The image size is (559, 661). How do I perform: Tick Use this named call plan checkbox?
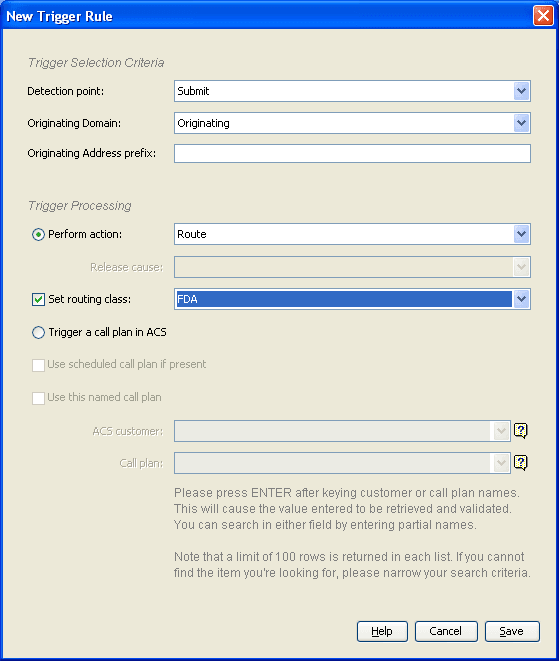[x=38, y=398]
